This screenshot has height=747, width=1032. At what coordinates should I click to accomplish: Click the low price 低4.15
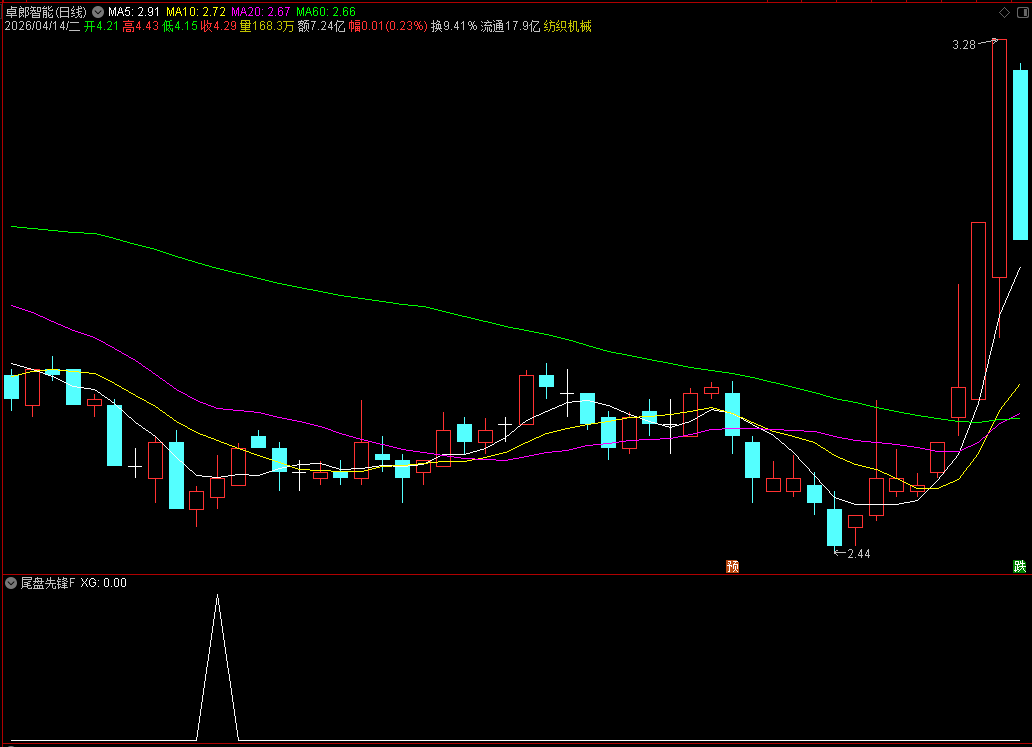(x=180, y=26)
